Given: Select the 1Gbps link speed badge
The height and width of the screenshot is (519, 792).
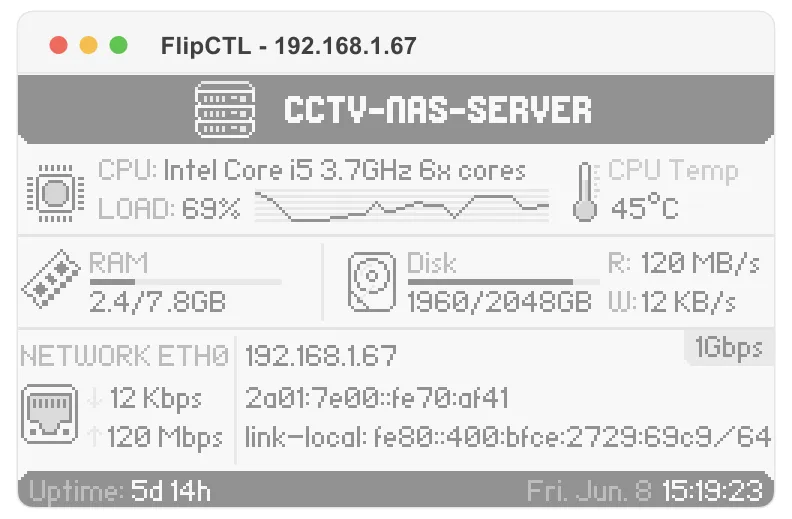Looking at the screenshot, I should tap(729, 348).
